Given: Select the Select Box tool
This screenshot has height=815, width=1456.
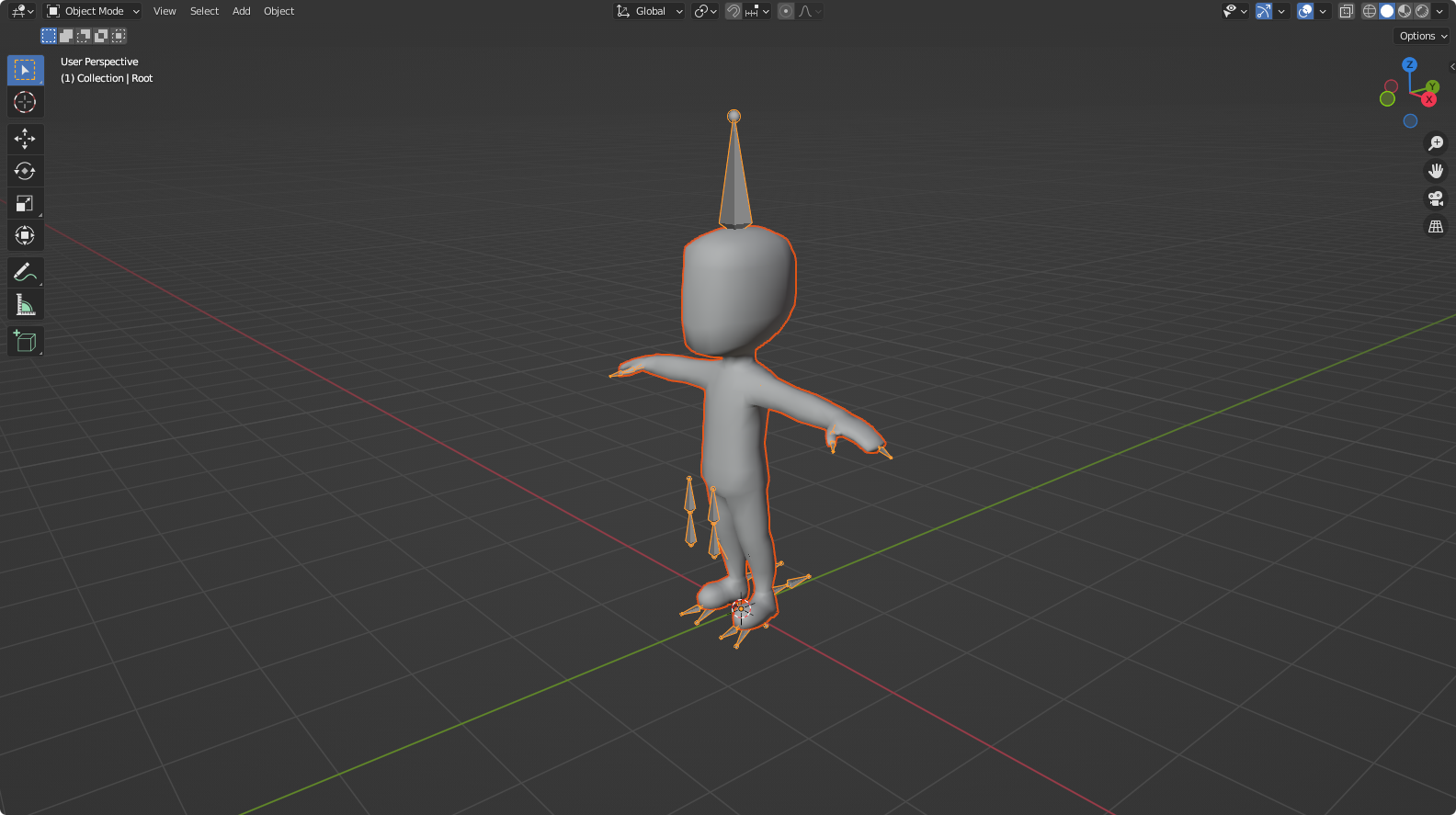Looking at the screenshot, I should point(25,70).
